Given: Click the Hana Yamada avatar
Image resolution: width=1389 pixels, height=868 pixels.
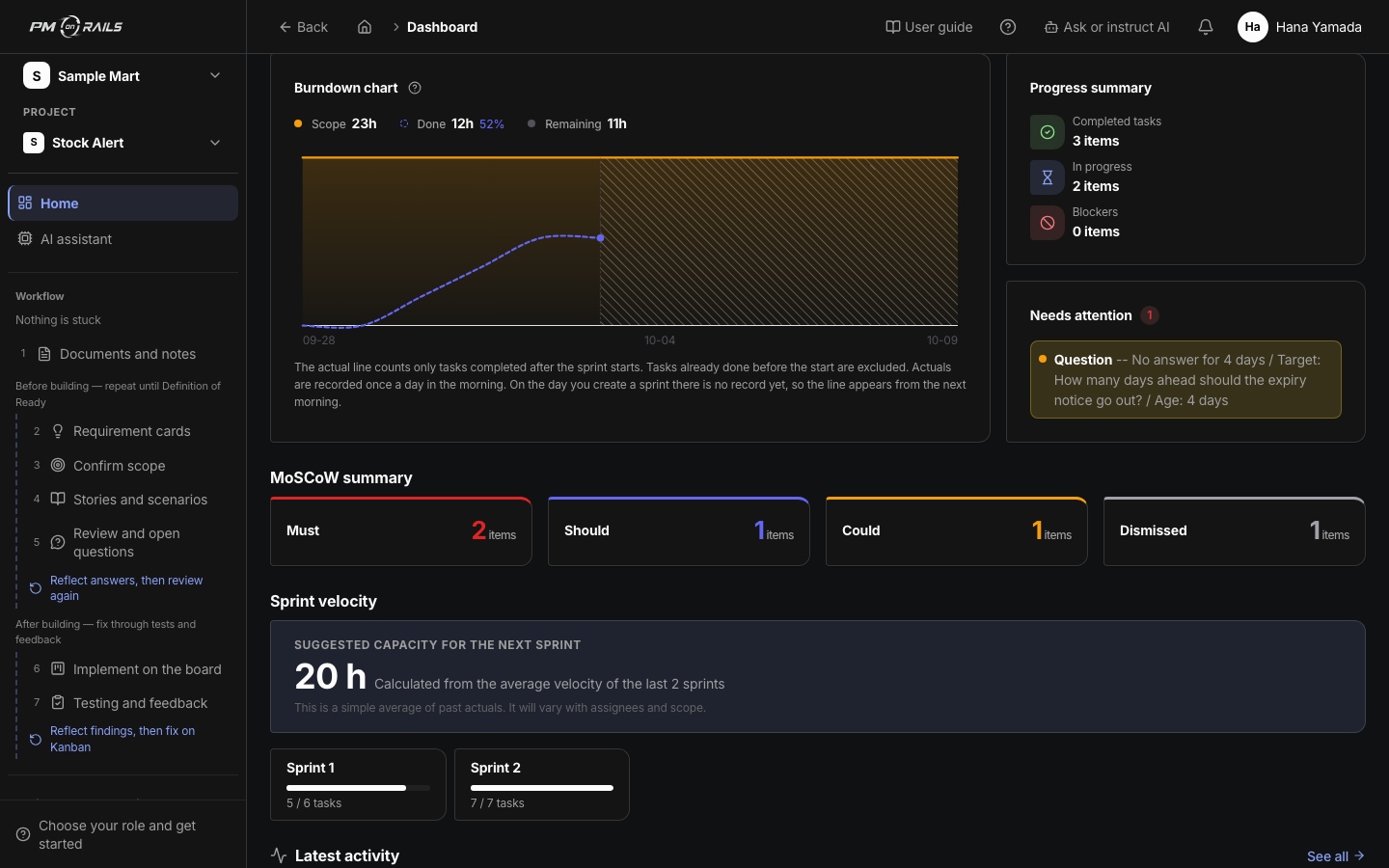Looking at the screenshot, I should 1252,27.
